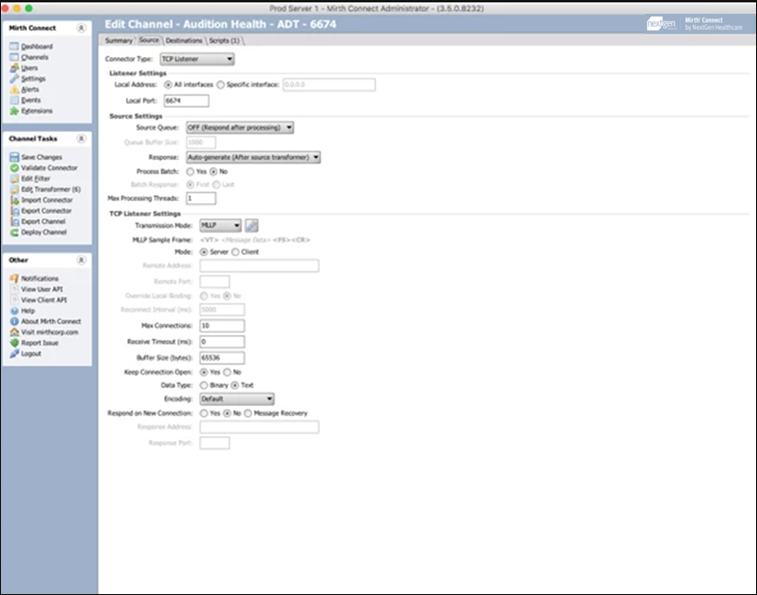The width and height of the screenshot is (757, 595).
Task: Switch to the Destinations tab
Action: [184, 41]
